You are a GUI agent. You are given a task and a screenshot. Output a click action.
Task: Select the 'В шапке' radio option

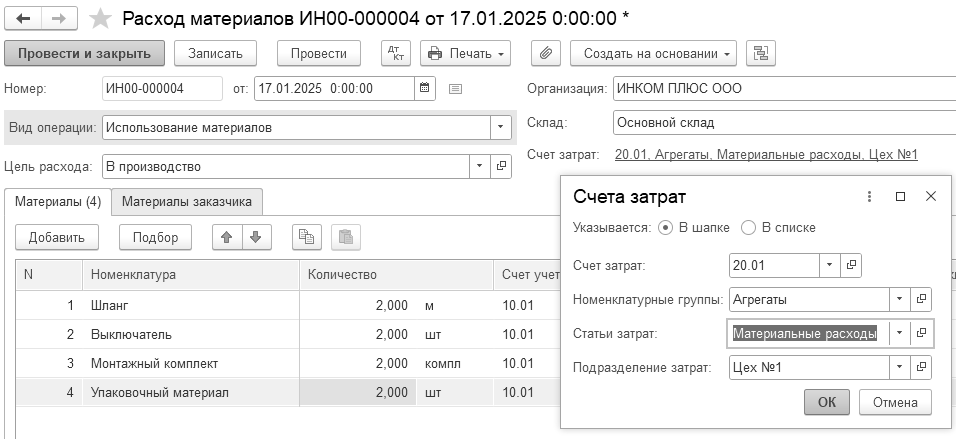click(x=666, y=227)
